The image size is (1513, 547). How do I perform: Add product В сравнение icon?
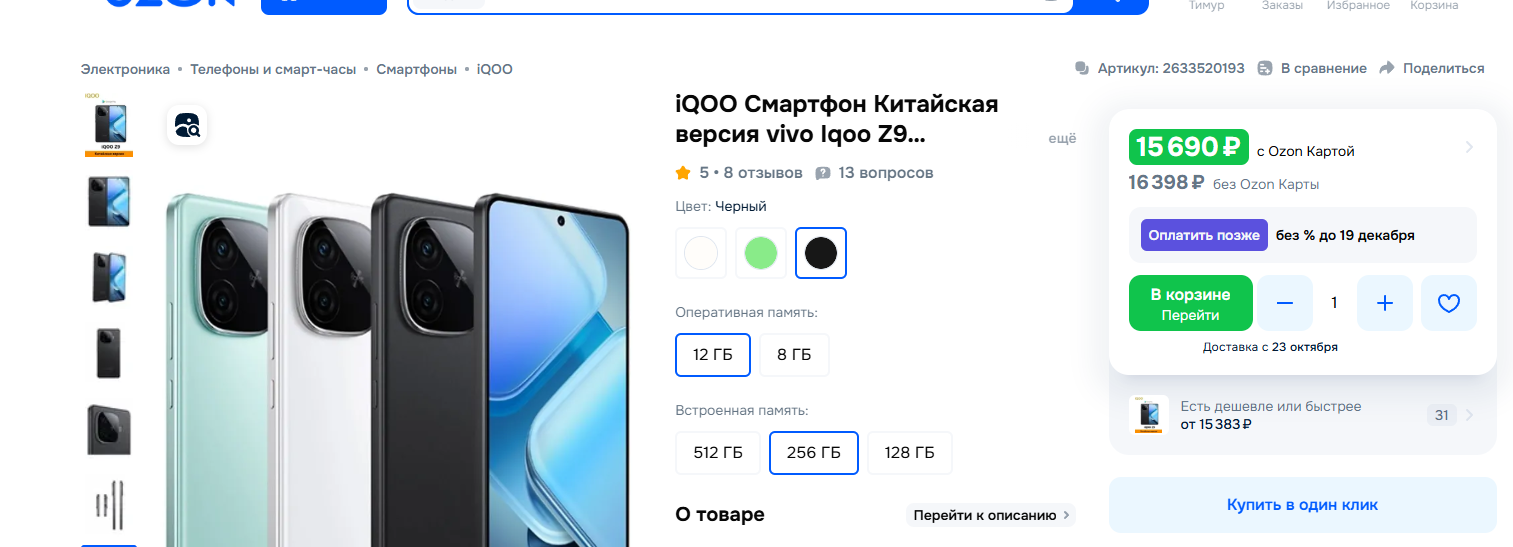(x=1265, y=68)
